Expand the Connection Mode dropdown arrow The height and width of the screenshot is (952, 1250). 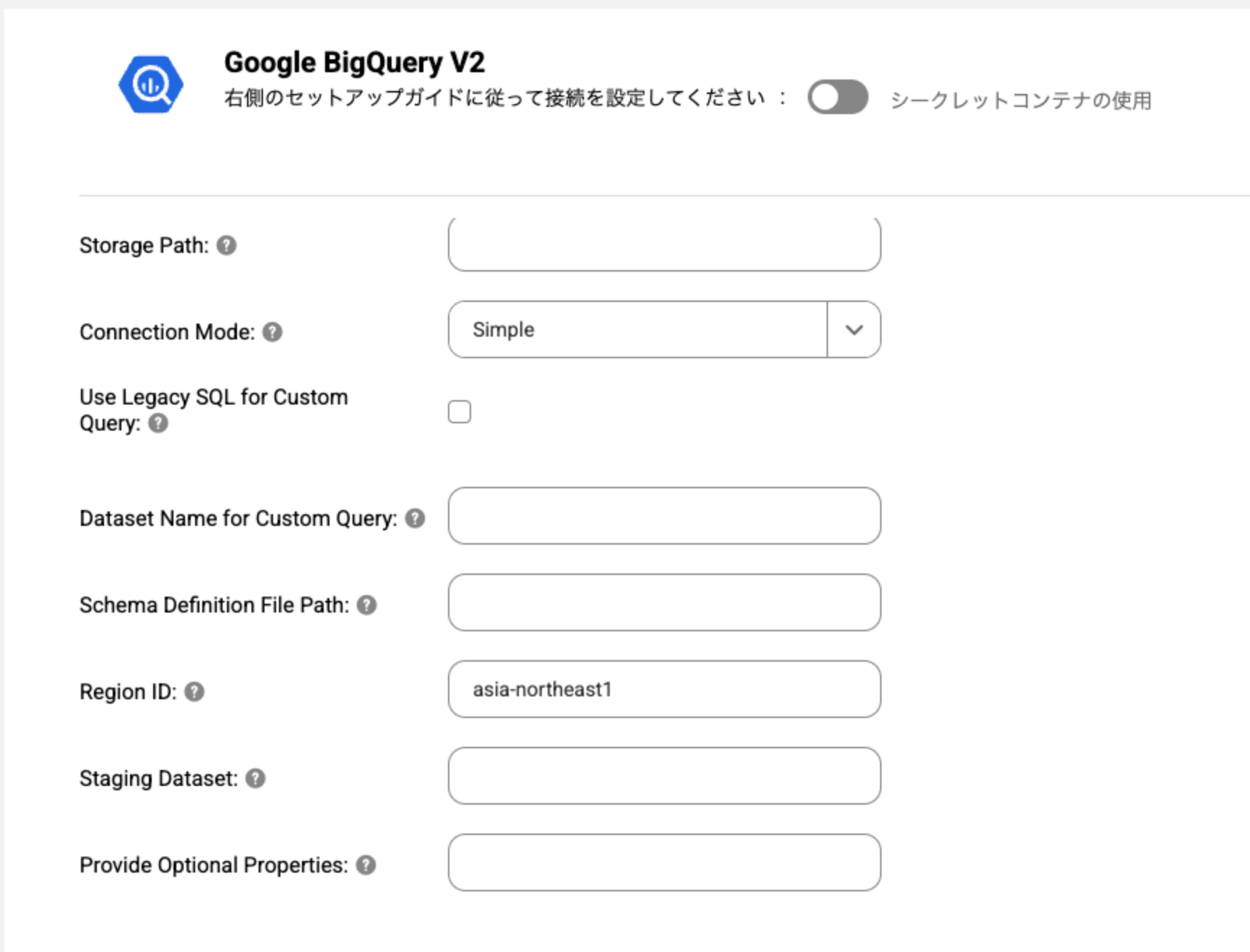[854, 330]
